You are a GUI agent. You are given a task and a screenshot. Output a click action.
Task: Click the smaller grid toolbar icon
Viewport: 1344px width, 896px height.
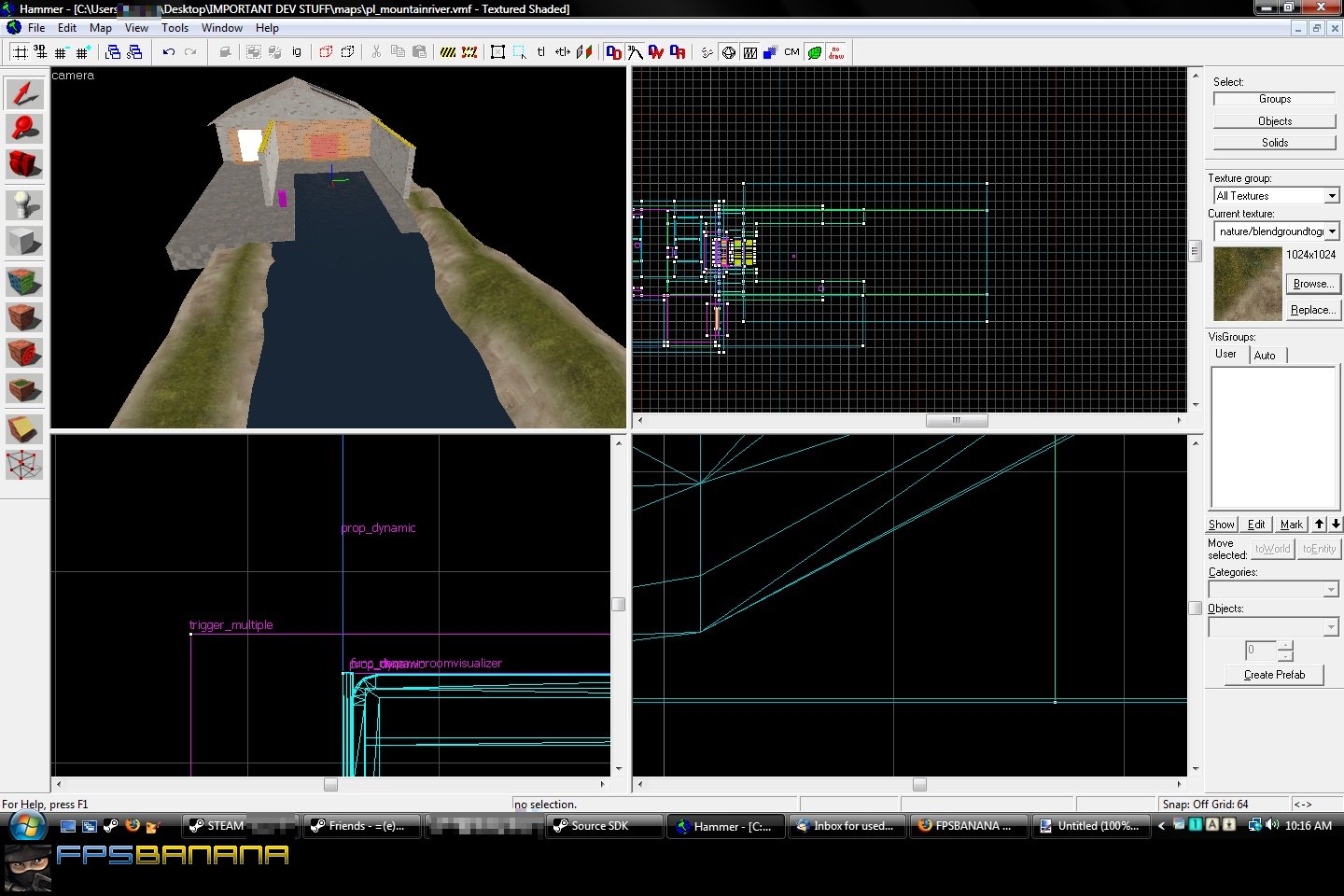(62, 52)
